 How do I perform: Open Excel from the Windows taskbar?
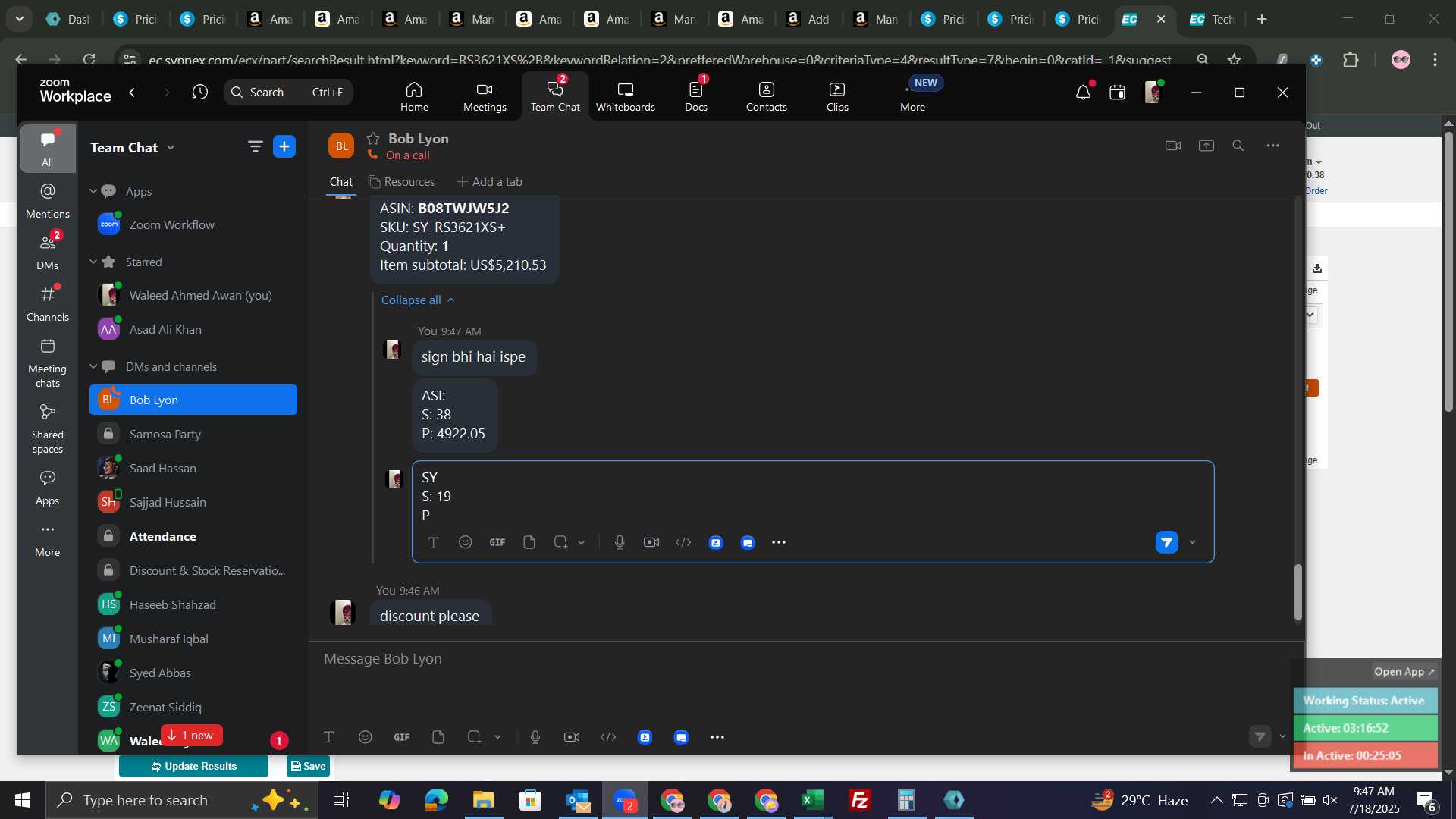click(x=812, y=800)
